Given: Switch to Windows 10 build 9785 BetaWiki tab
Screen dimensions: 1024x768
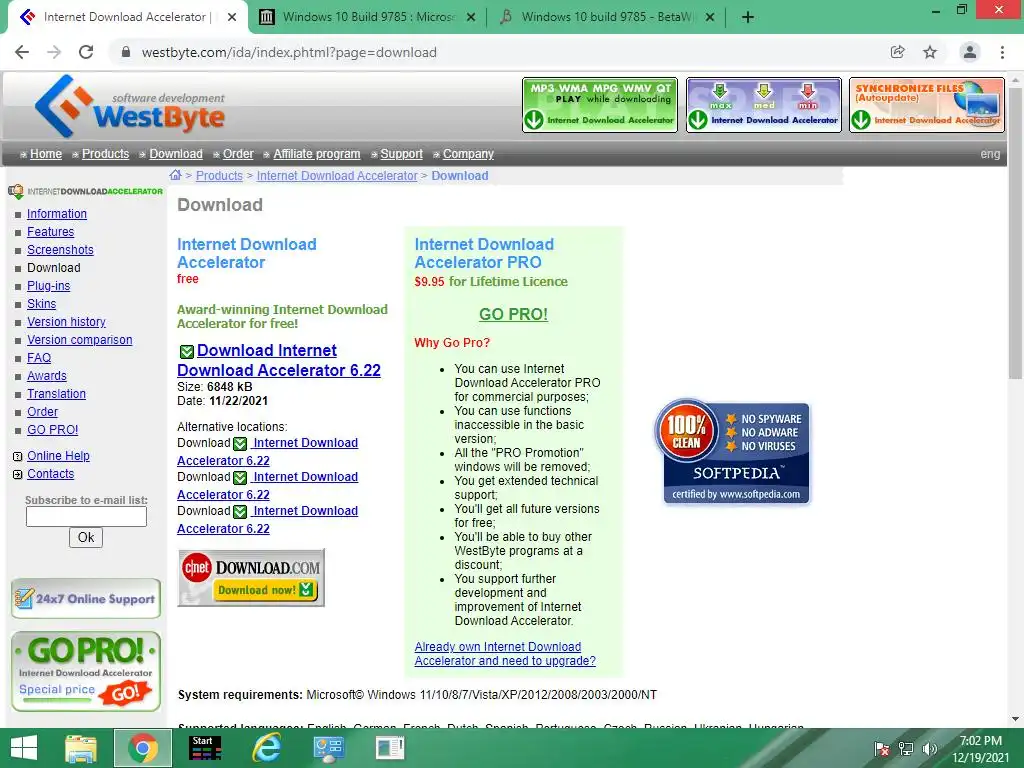Looking at the screenshot, I should tap(606, 17).
